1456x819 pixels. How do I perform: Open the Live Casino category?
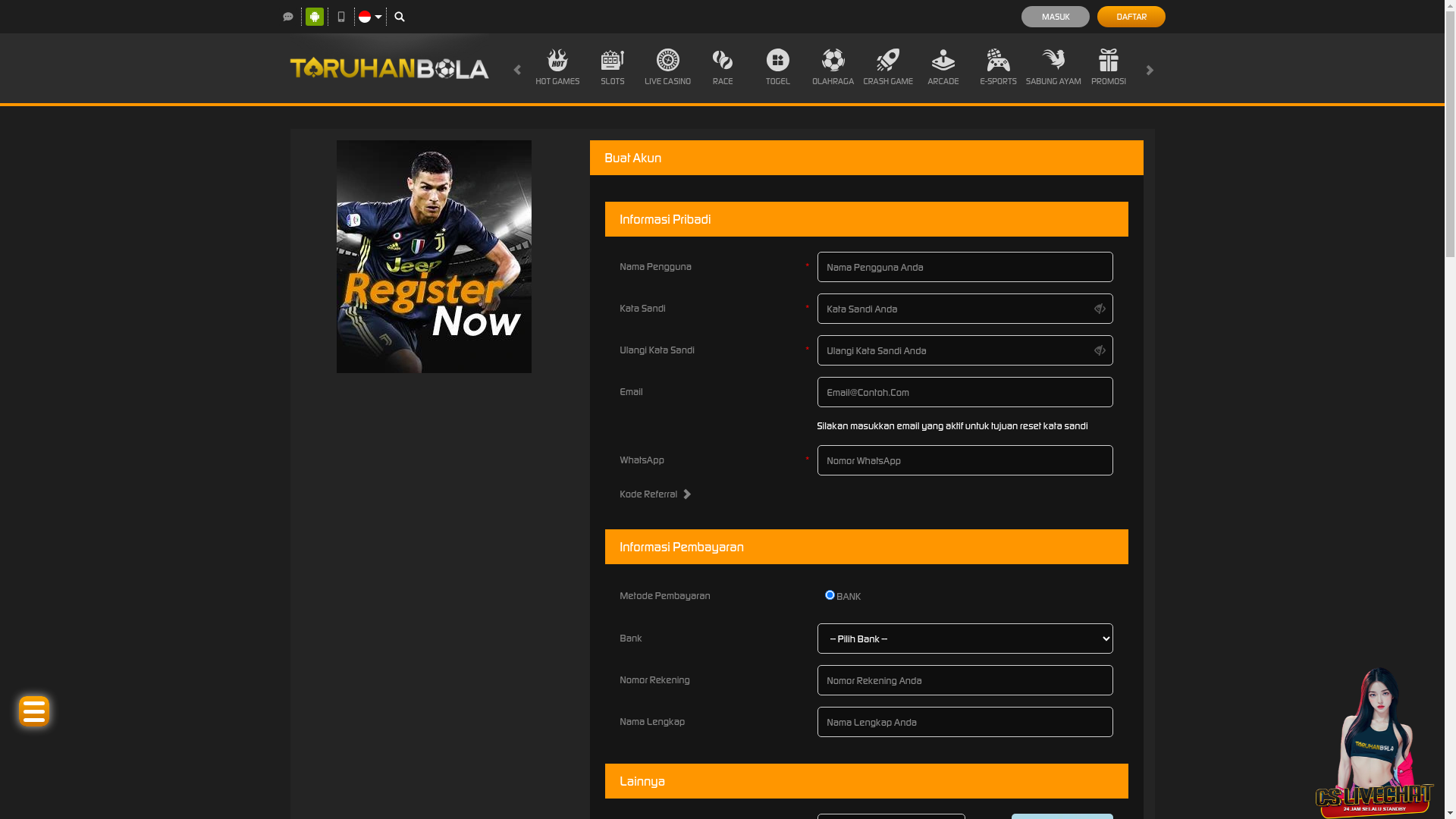click(x=667, y=67)
